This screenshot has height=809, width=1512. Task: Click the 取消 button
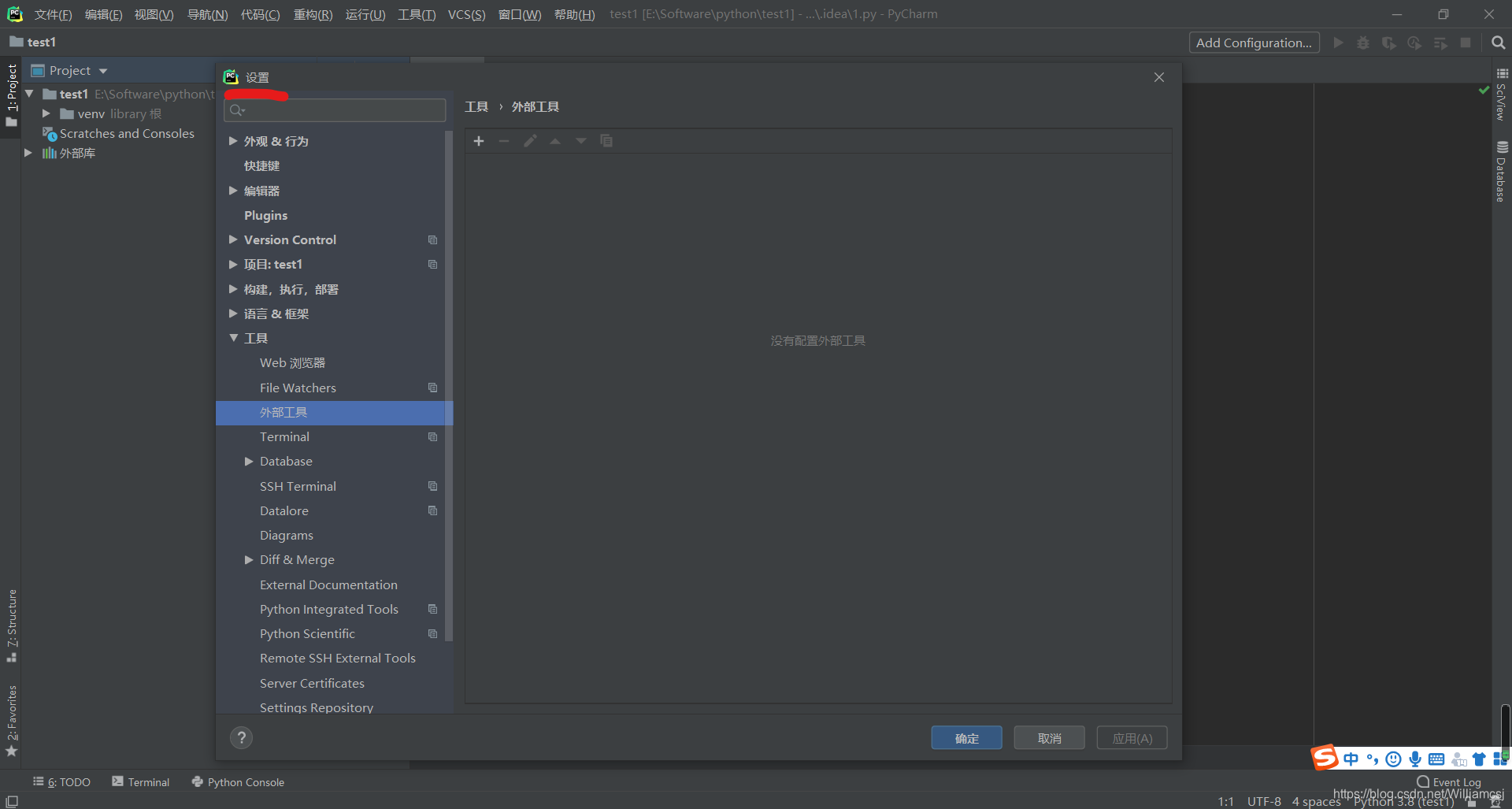(1049, 738)
